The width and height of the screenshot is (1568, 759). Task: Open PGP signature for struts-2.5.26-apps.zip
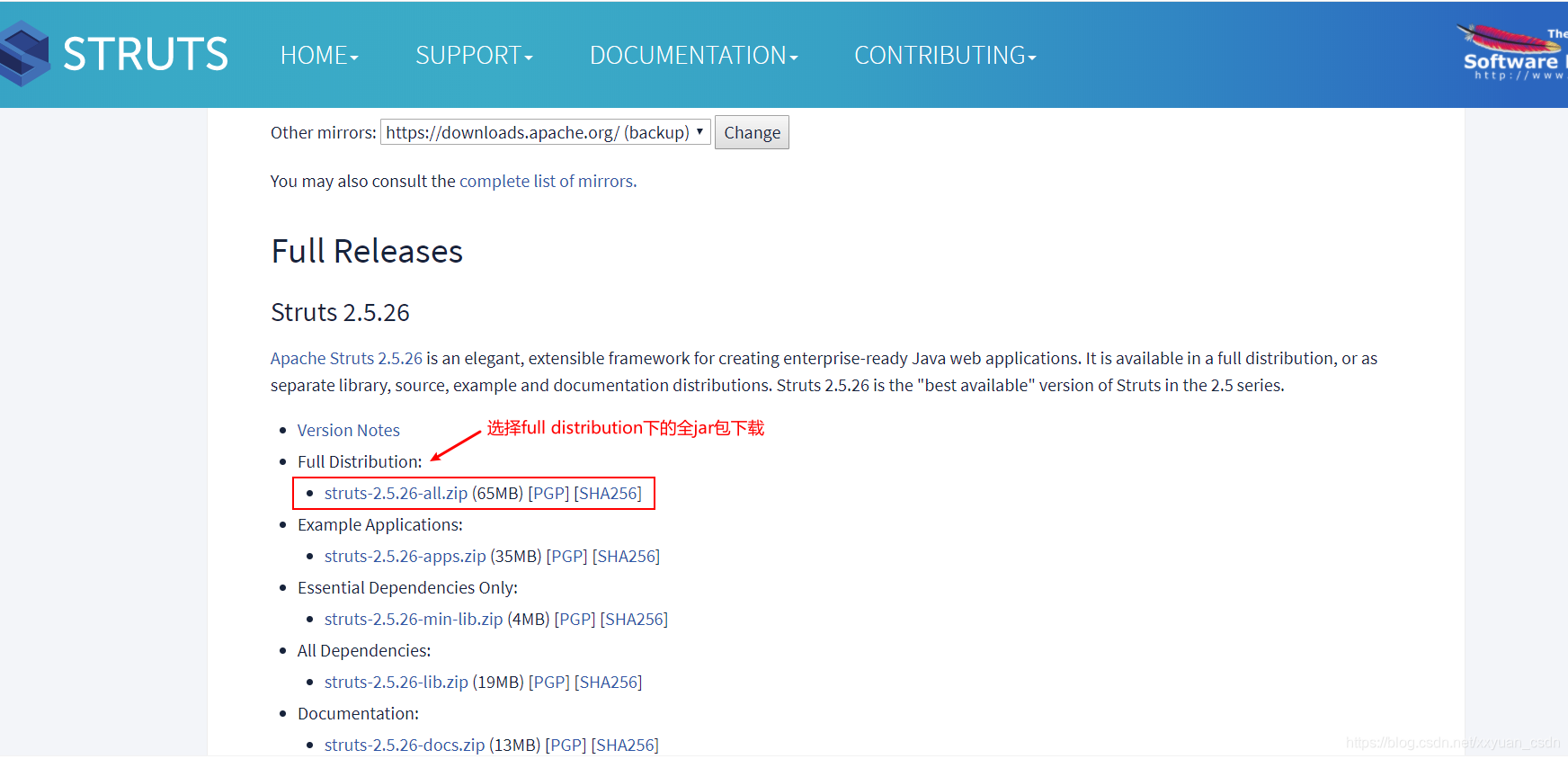pyautogui.click(x=566, y=556)
